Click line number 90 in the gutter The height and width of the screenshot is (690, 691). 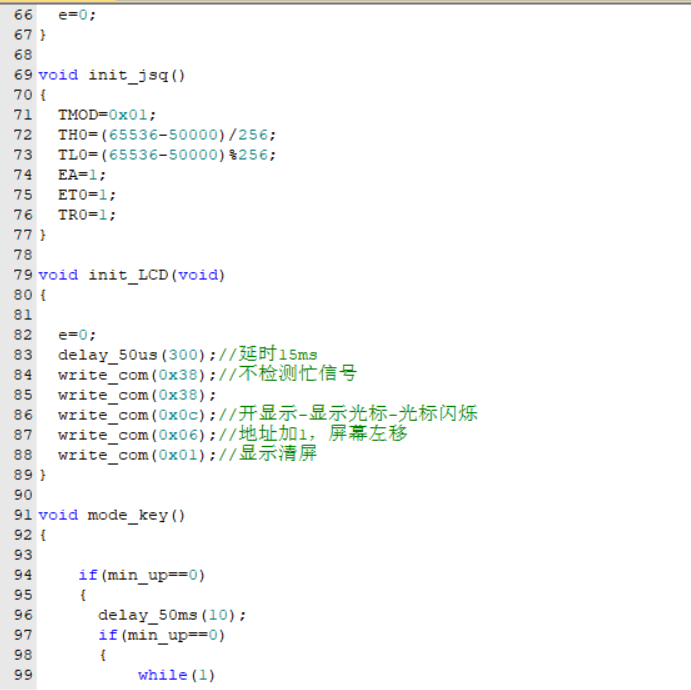(x=23, y=495)
